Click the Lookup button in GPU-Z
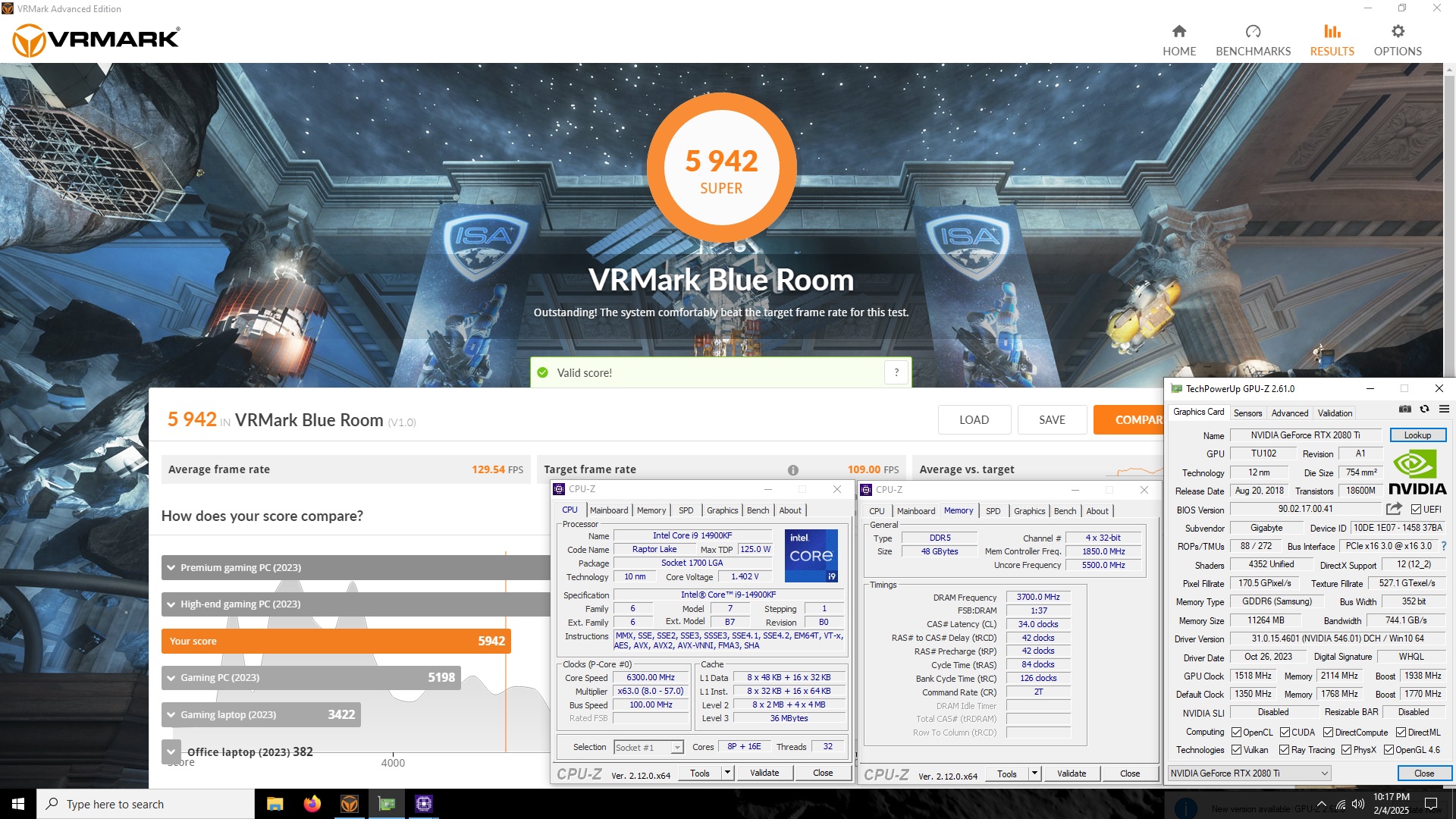Screen dimensions: 1456x819 [1417, 435]
